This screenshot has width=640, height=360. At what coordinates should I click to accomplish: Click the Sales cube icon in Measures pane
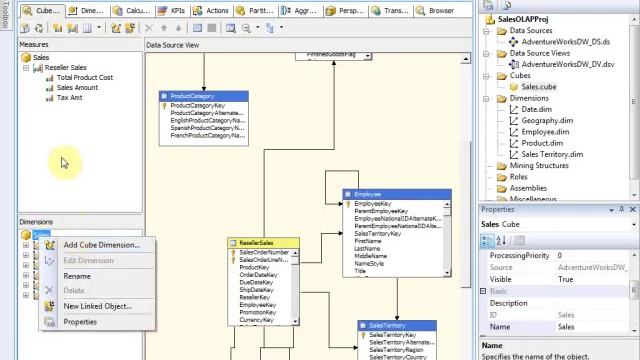pyautogui.click(x=26, y=58)
